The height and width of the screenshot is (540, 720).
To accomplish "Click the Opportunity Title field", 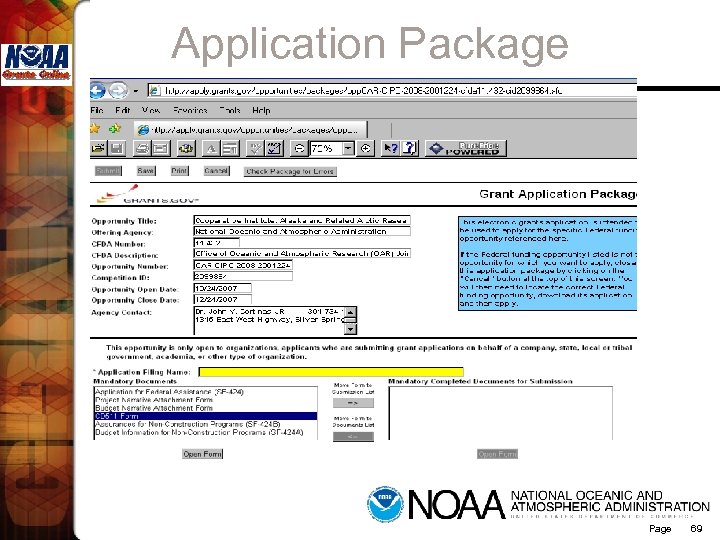I will point(302,220).
